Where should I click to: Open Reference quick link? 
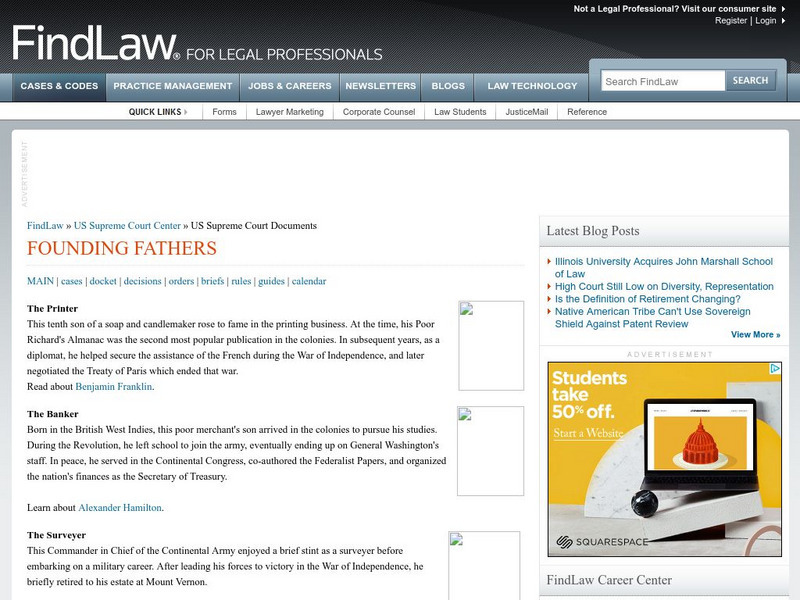point(587,112)
